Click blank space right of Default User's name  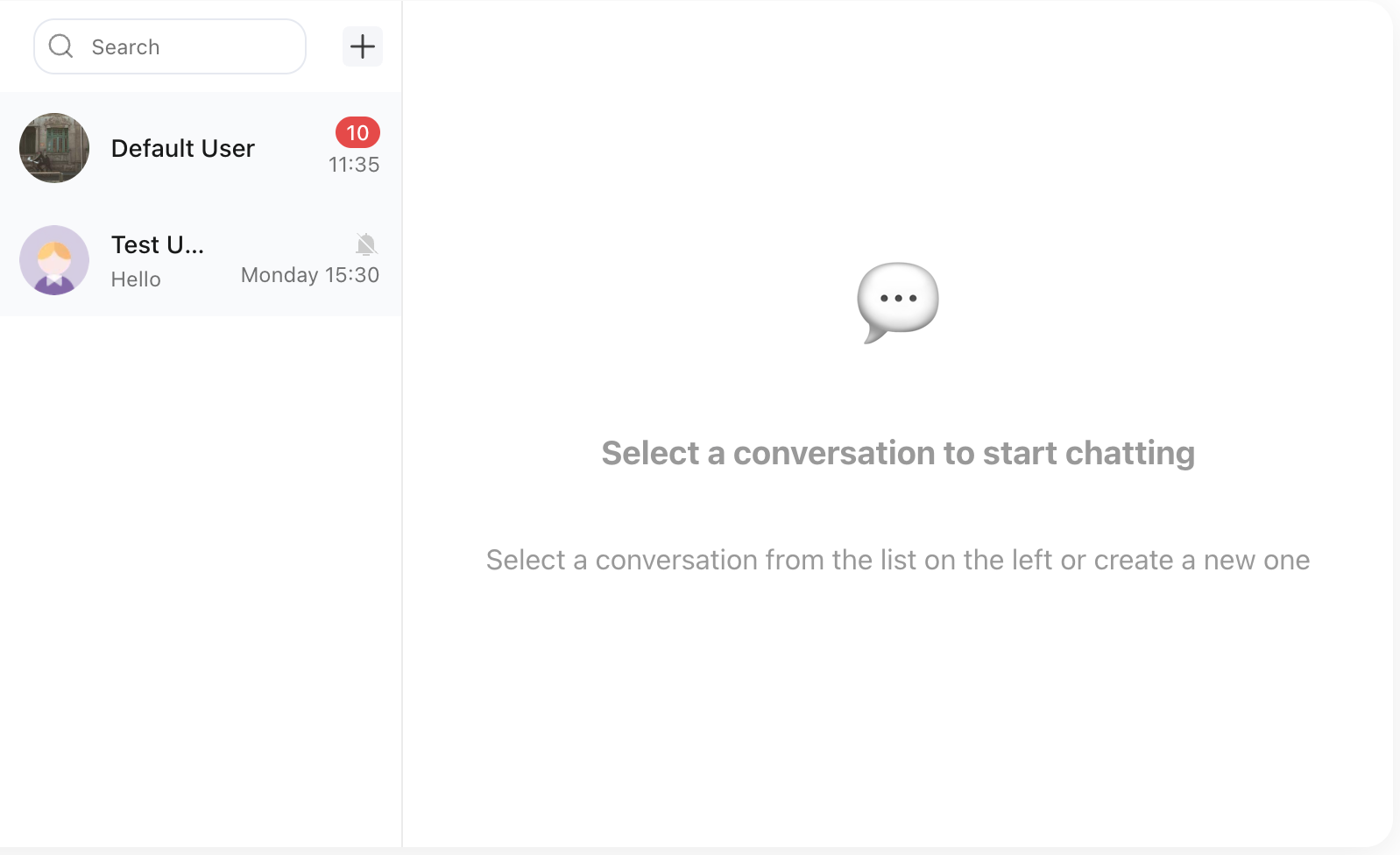pos(293,149)
